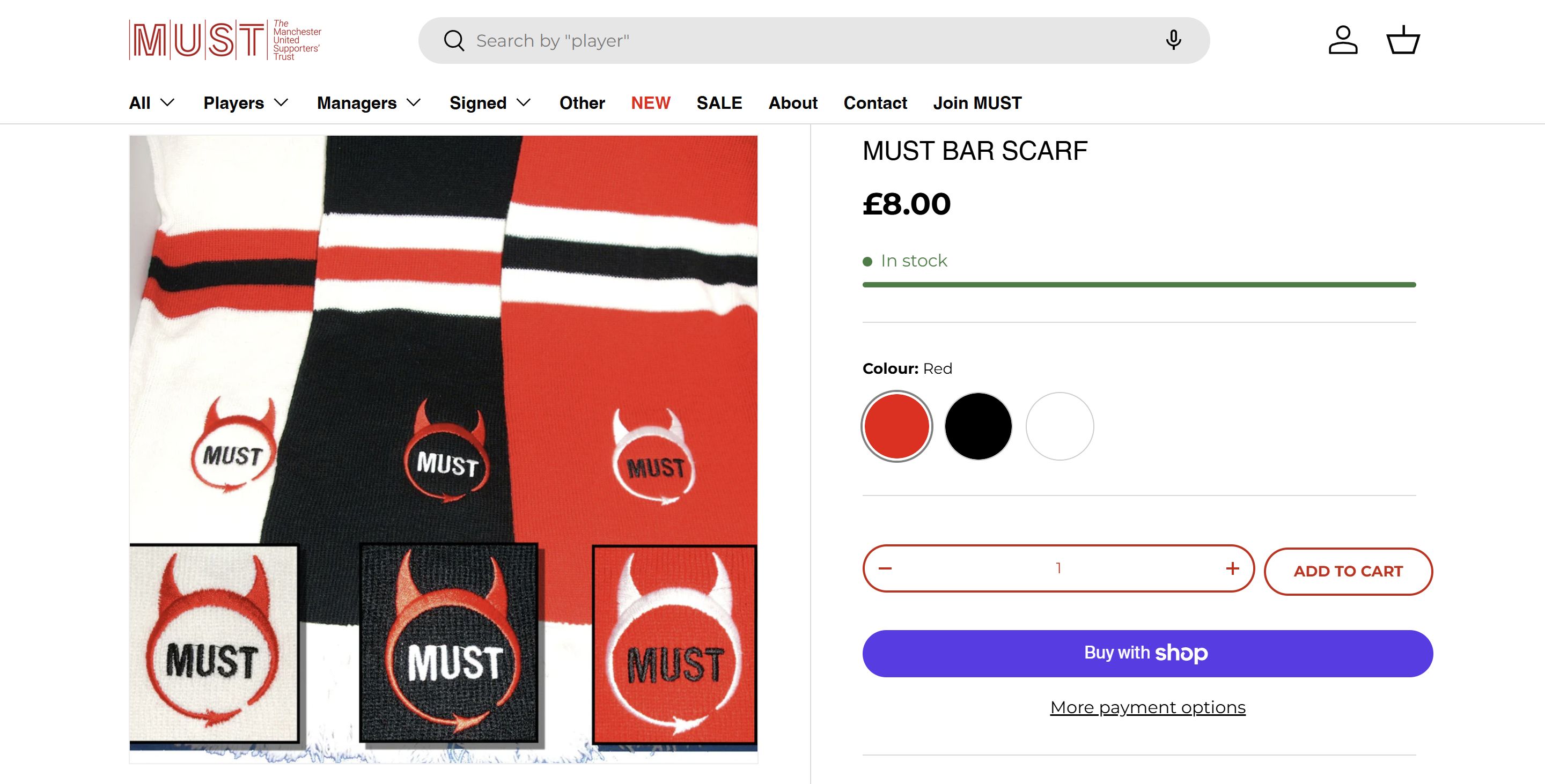Expand the Players dropdown menu
The width and height of the screenshot is (1545, 784).
(x=246, y=103)
